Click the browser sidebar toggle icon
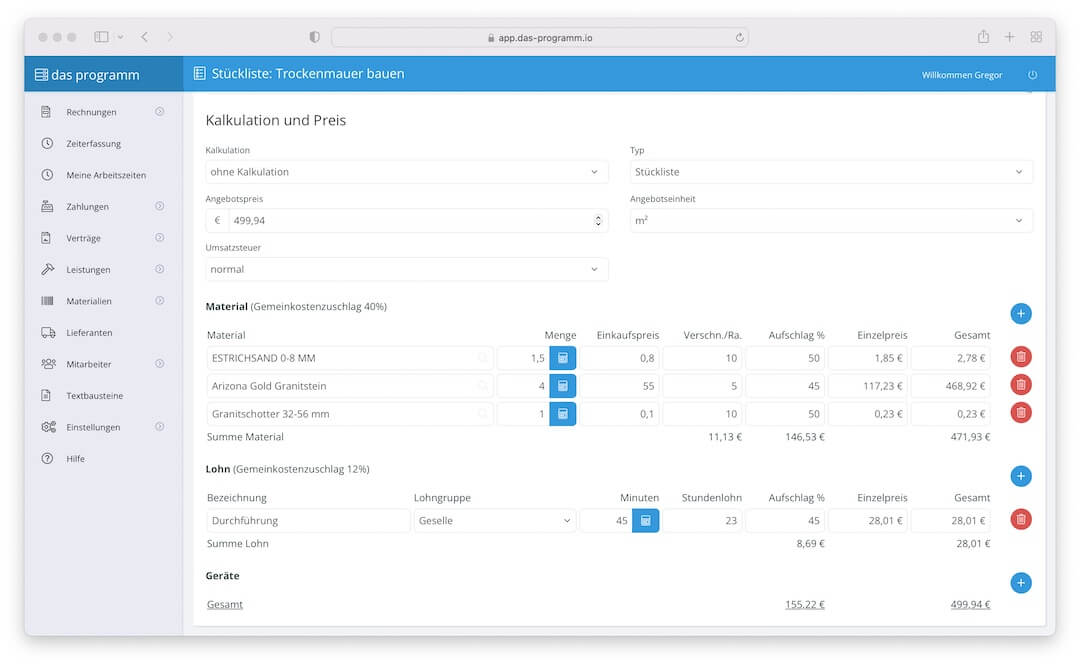This screenshot has height=666, width=1080. (101, 37)
